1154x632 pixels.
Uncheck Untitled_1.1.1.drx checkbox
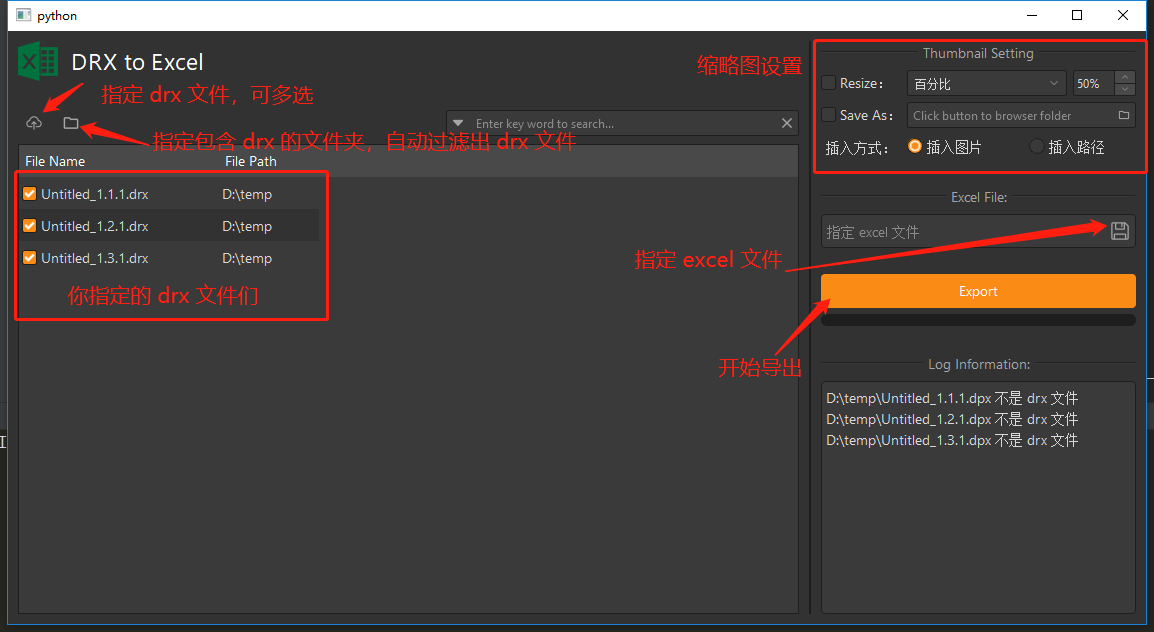[x=29, y=193]
